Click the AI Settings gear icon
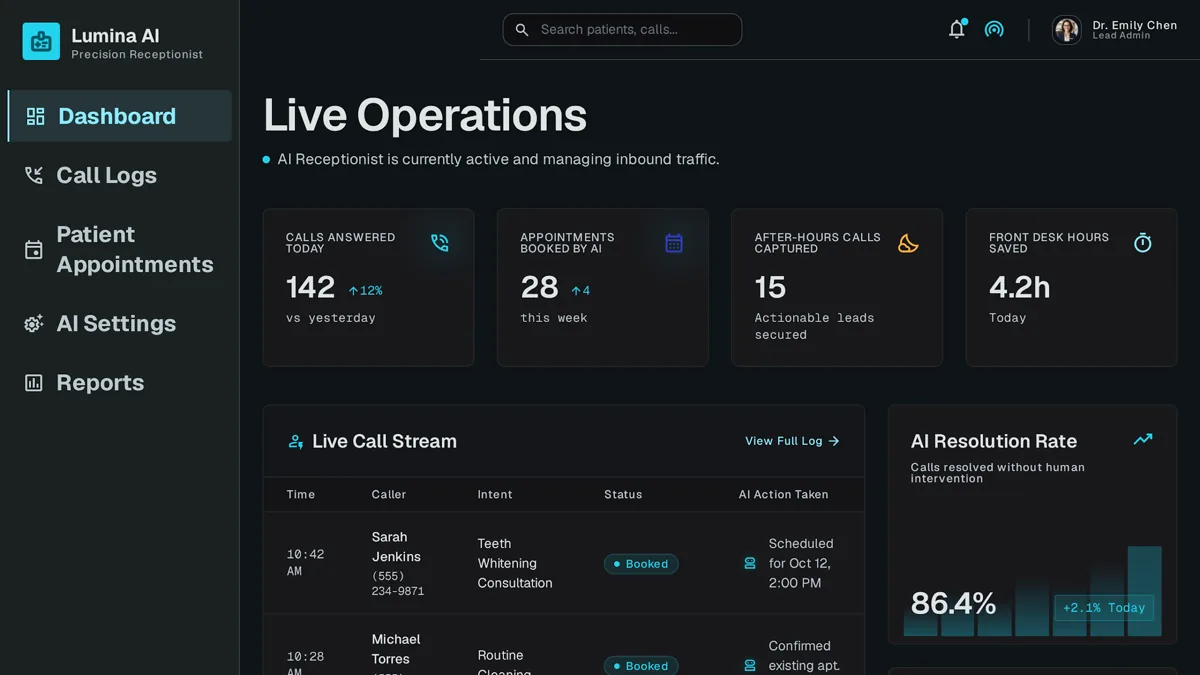 tap(34, 324)
